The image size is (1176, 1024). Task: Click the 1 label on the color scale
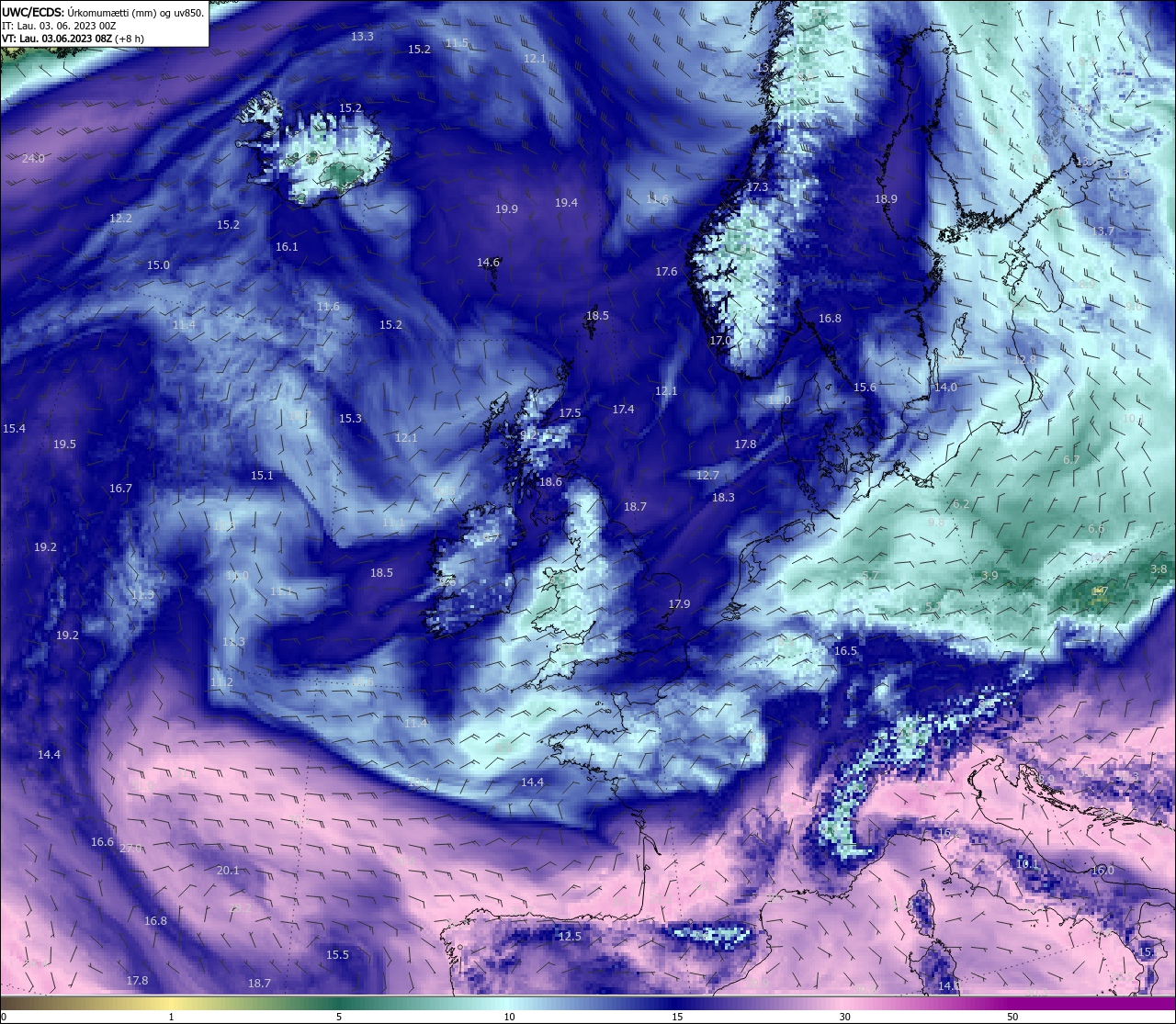pyautogui.click(x=171, y=1017)
